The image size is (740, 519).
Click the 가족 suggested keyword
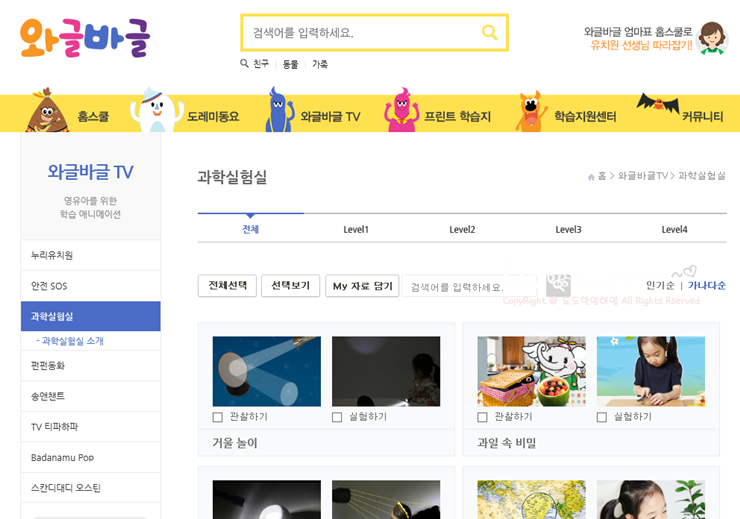click(x=320, y=64)
